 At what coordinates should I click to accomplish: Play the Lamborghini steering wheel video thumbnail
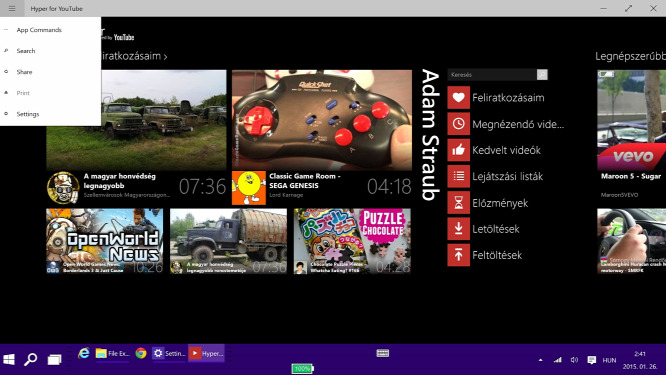632,241
